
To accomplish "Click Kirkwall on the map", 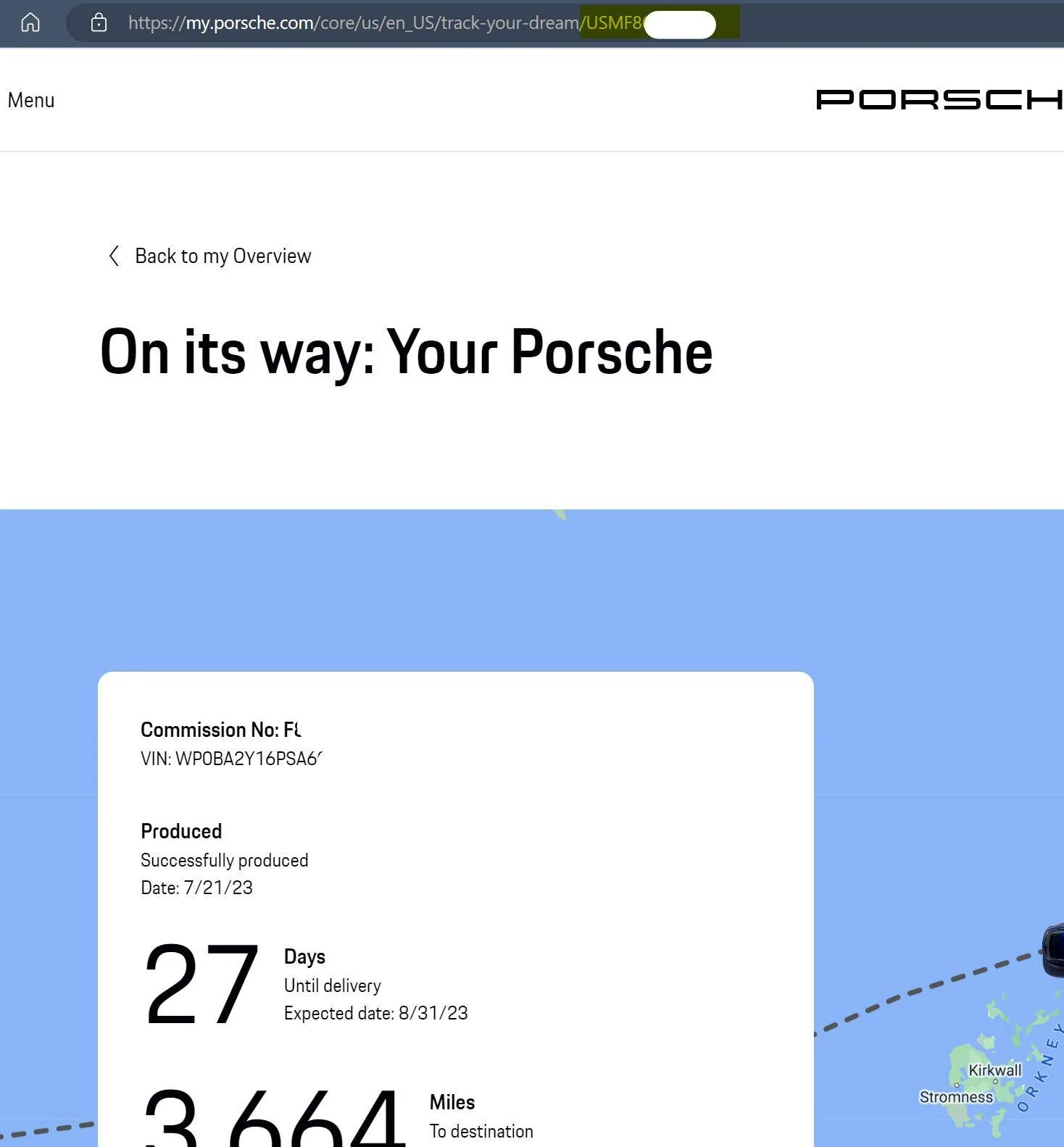I will (x=995, y=1070).
